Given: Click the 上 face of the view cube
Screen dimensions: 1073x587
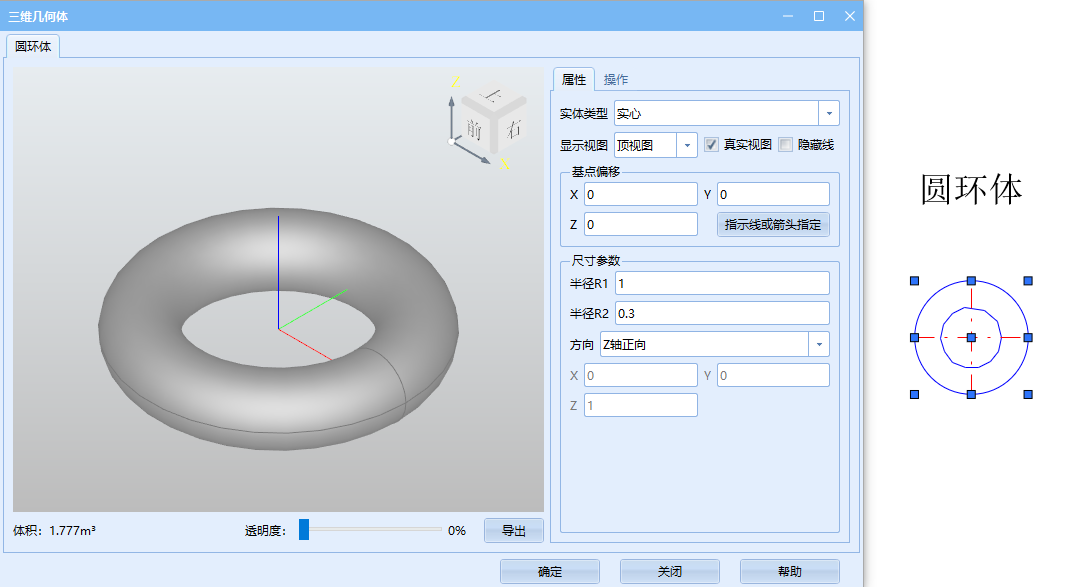Looking at the screenshot, I should pyautogui.click(x=492, y=96).
